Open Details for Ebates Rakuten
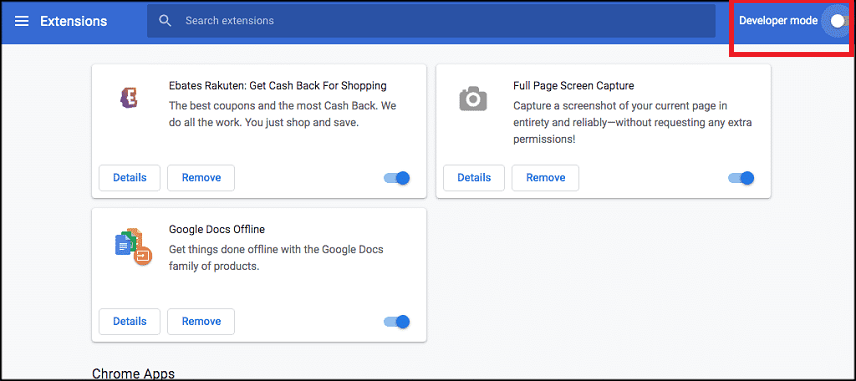856x381 pixels. 129,178
